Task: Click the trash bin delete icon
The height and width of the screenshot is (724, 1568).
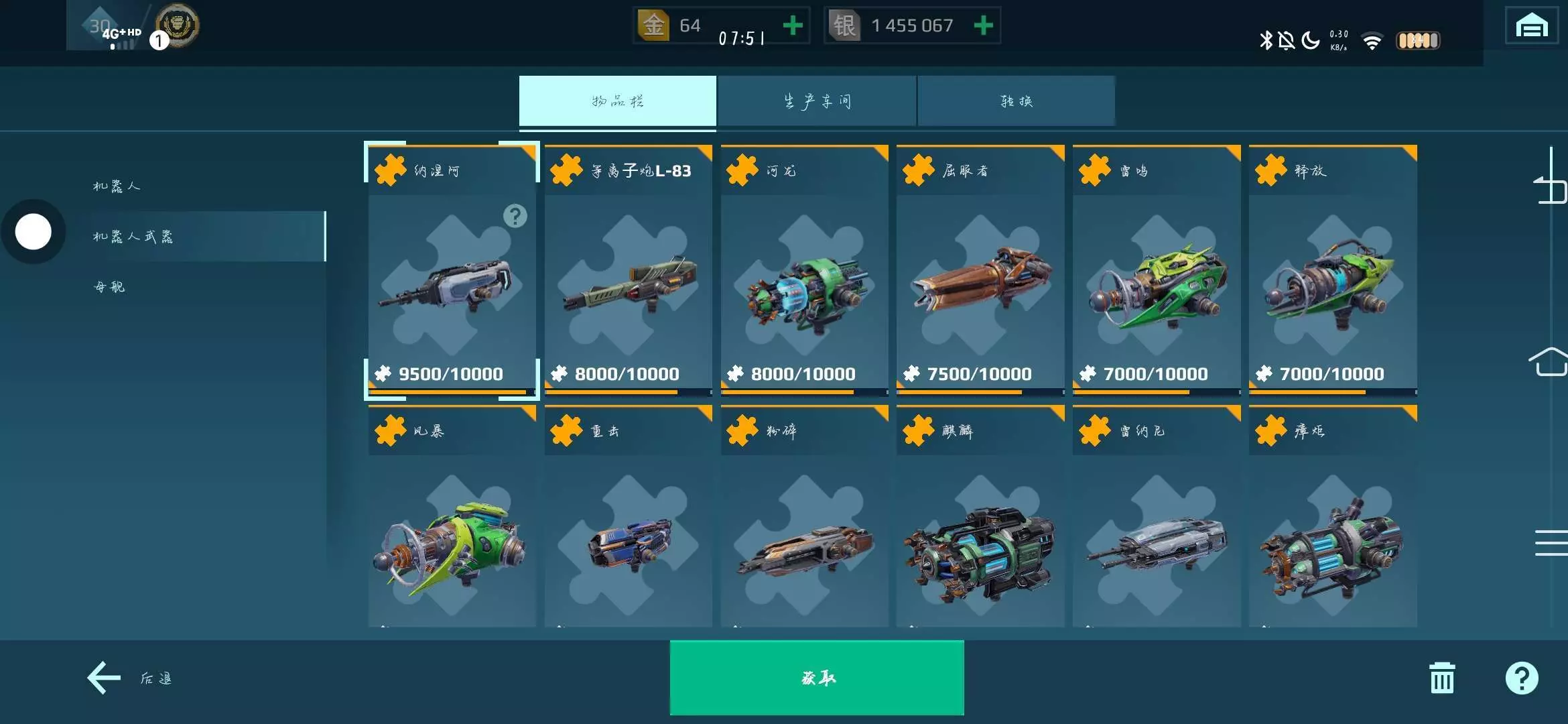Action: (x=1442, y=678)
